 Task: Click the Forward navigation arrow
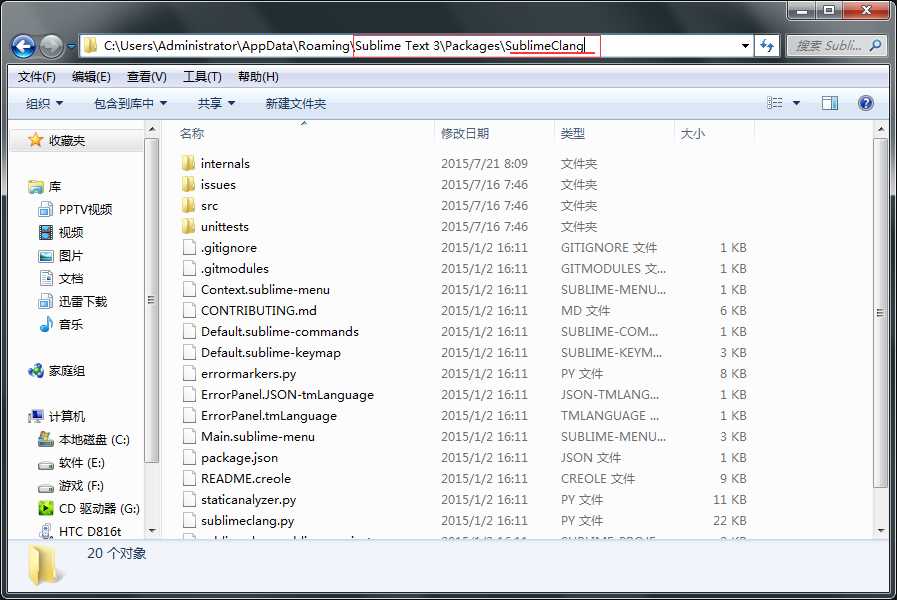tap(51, 46)
